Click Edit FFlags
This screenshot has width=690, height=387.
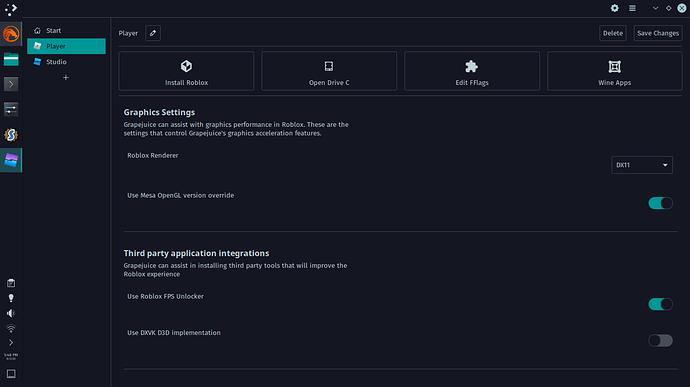point(472,71)
